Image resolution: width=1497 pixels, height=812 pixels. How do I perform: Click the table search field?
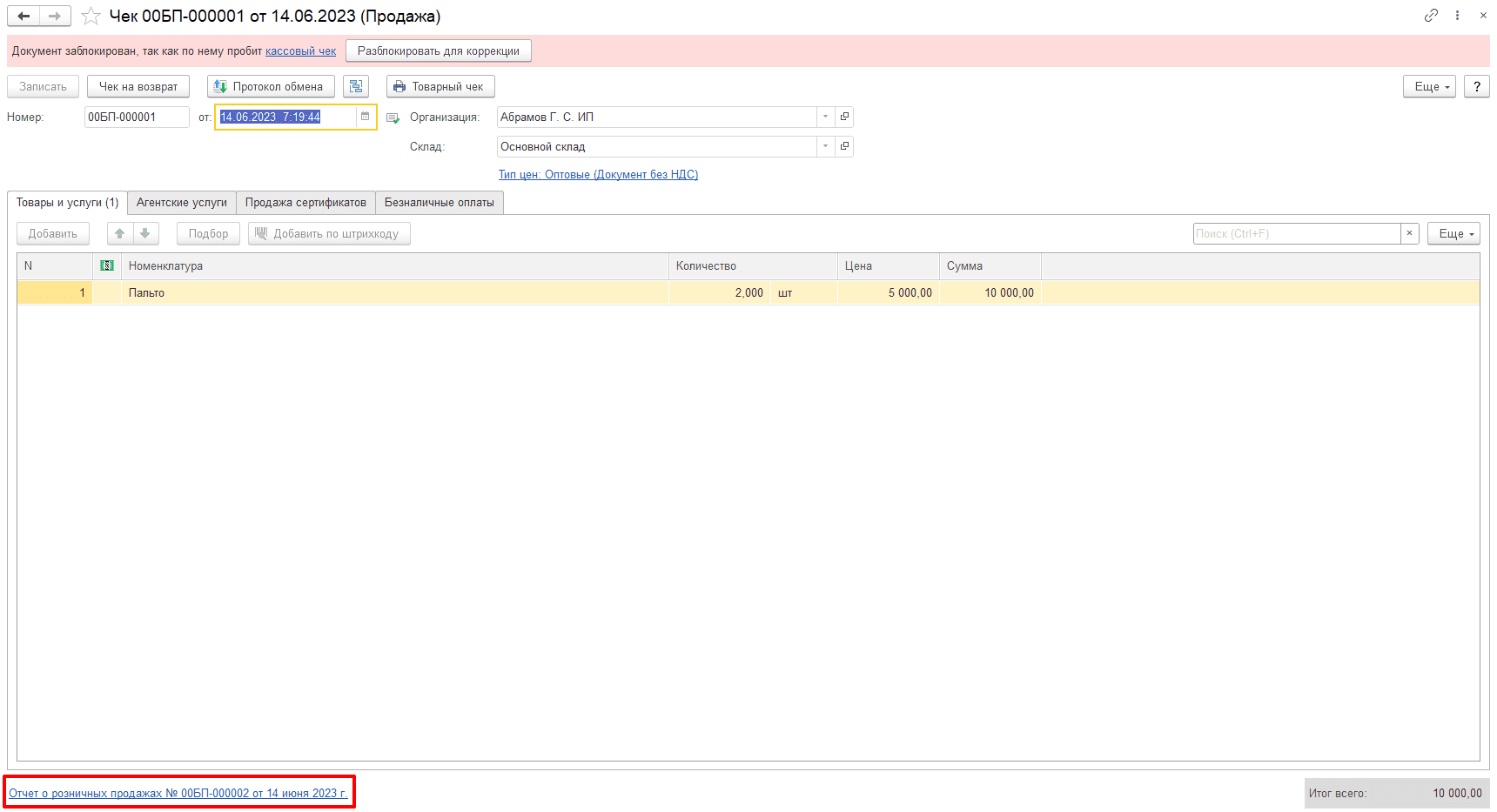(x=1297, y=233)
